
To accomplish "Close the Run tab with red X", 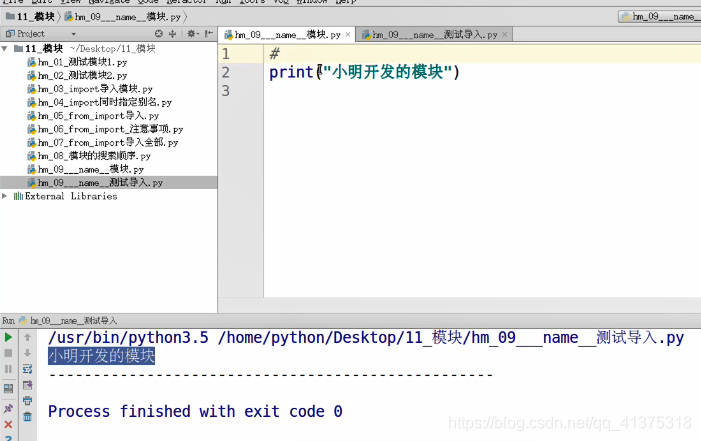I will tap(8, 424).
